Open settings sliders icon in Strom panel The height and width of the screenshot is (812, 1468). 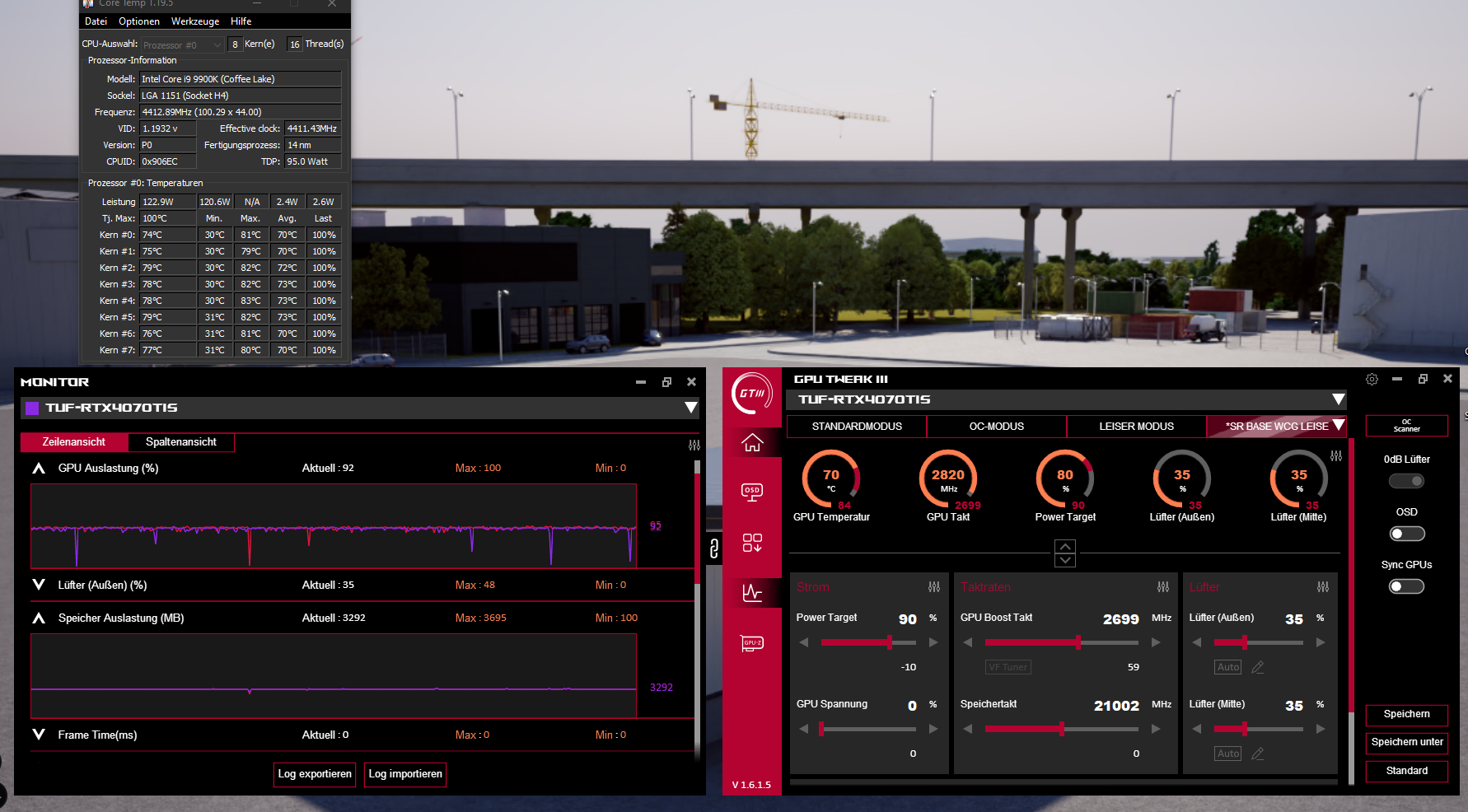tap(934, 587)
